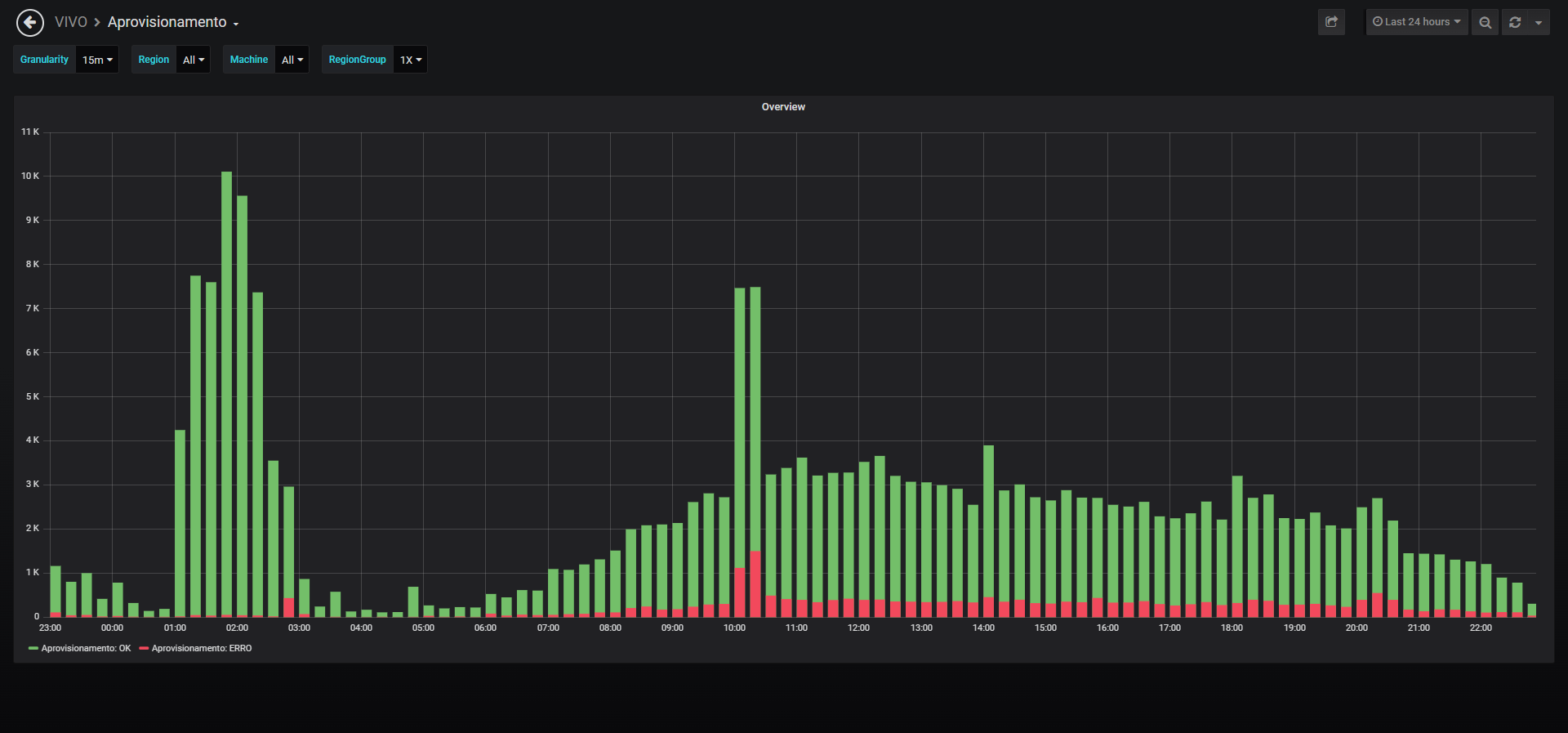Click the "02:00" x-axis time label
This screenshot has width=1568, height=733.
click(x=237, y=628)
